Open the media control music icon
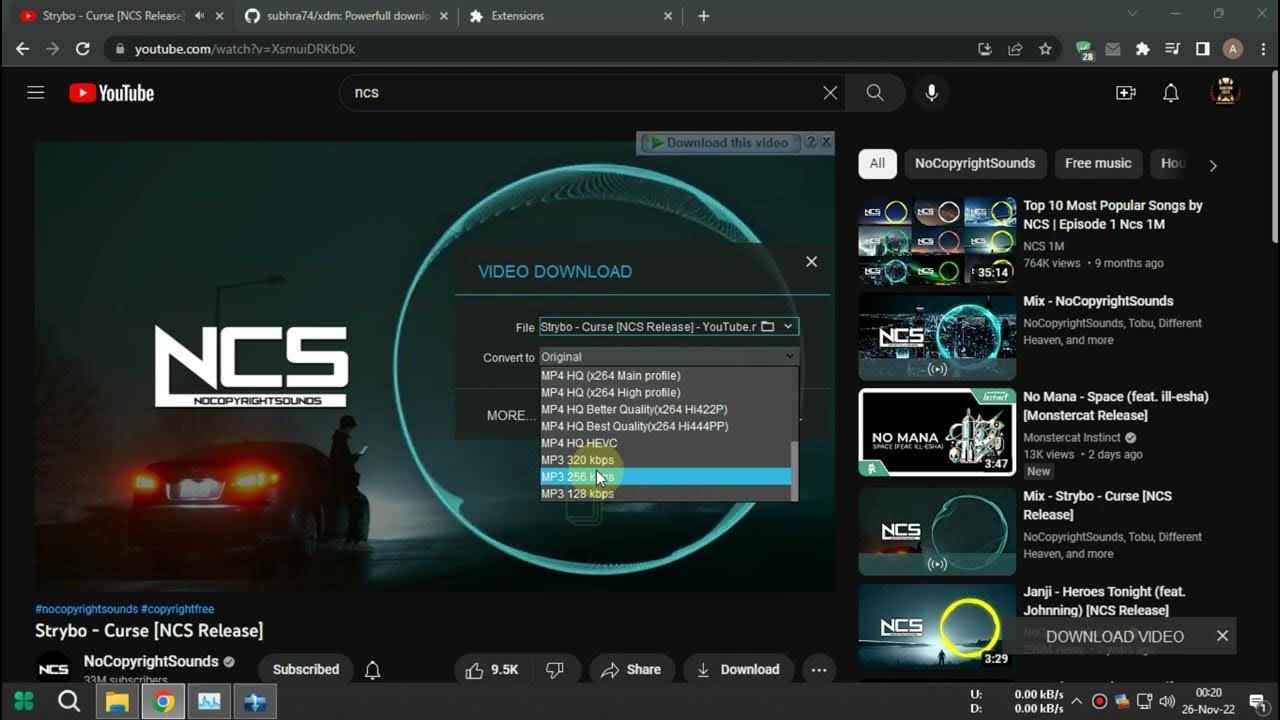This screenshot has height=720, width=1280. pyautogui.click(x=1173, y=49)
